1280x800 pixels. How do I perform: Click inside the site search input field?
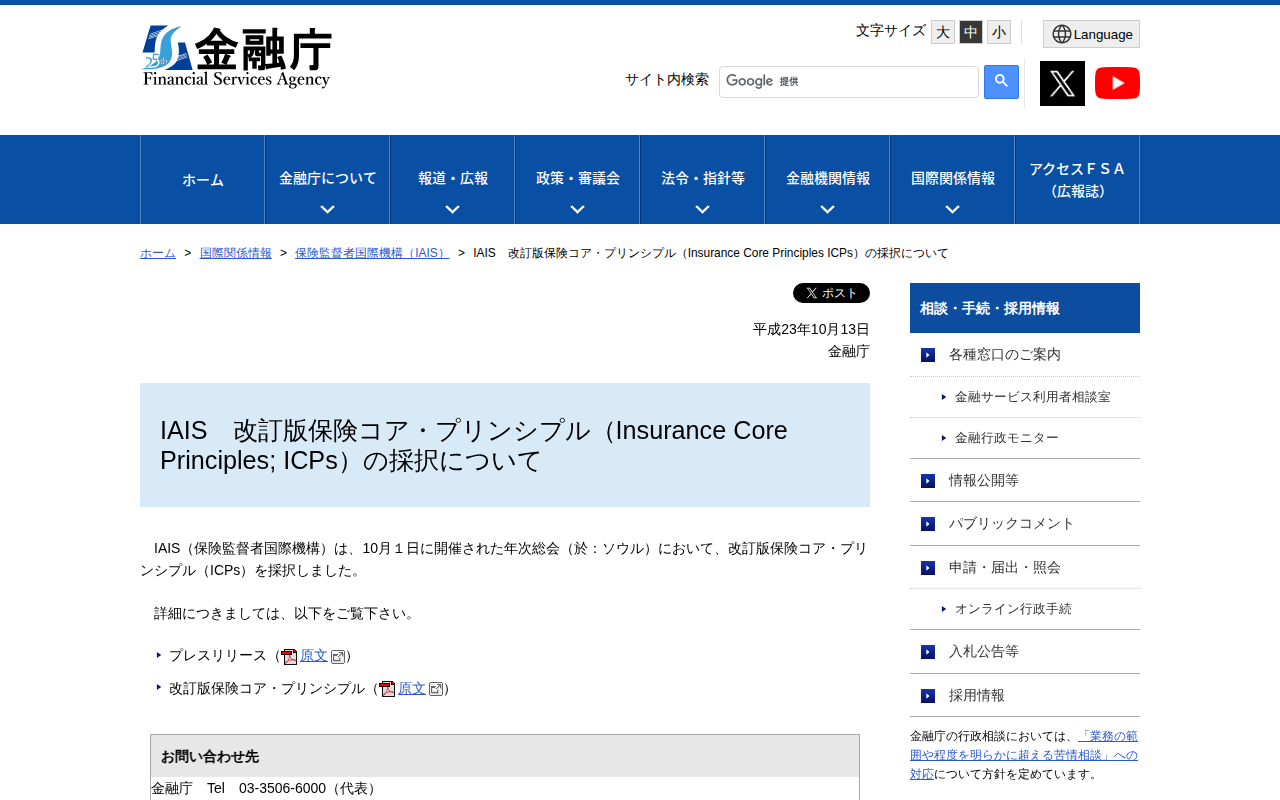pos(849,82)
